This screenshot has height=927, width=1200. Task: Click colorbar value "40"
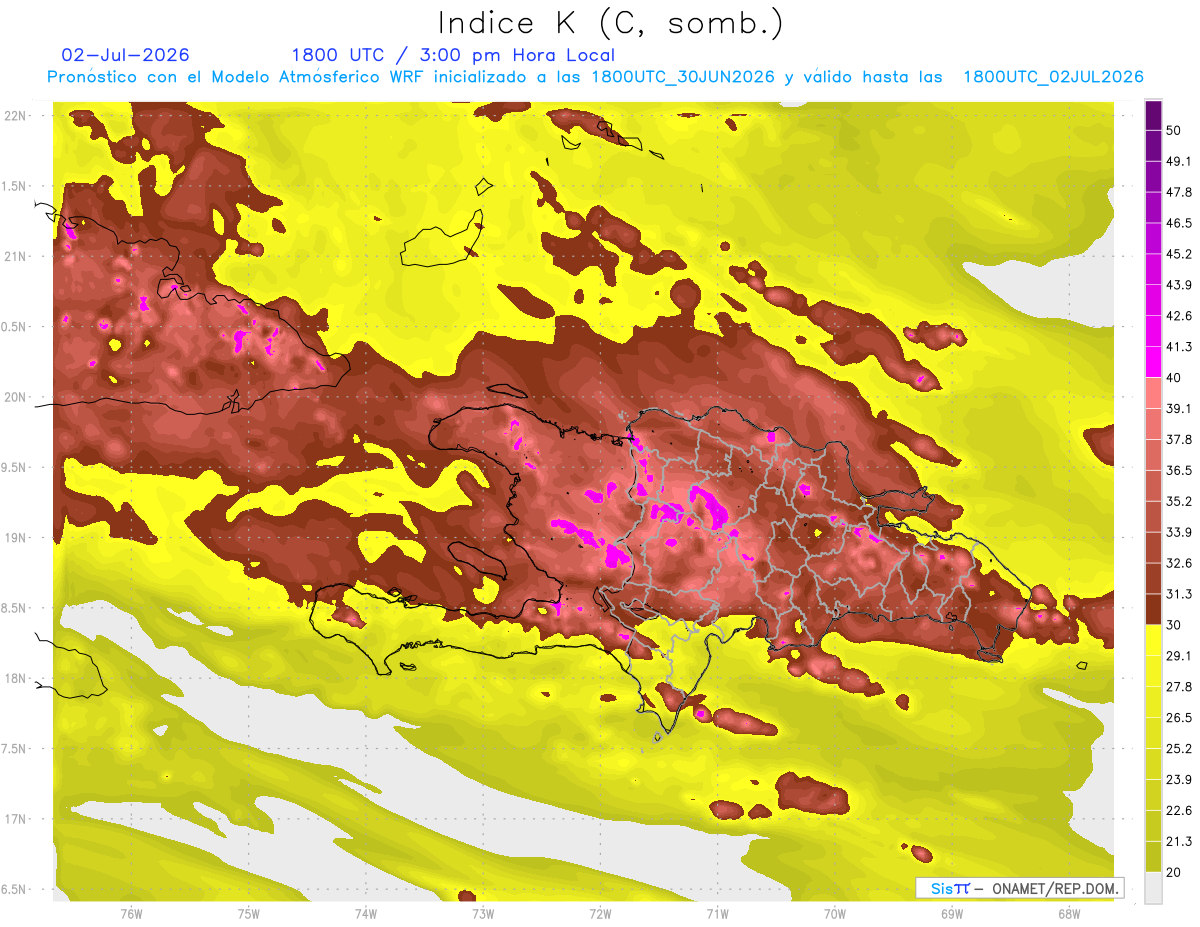[x=1176, y=378]
